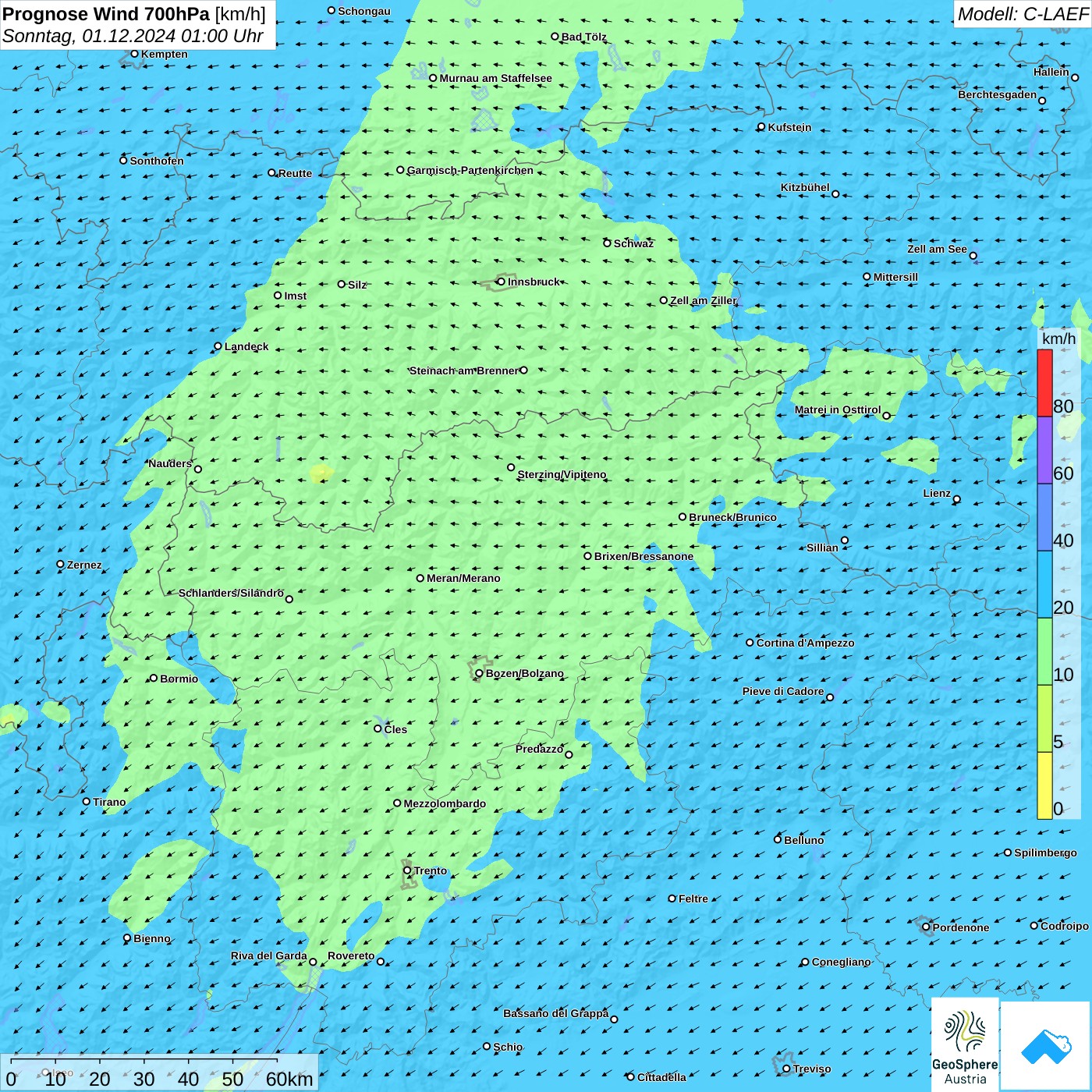Select the purple 60–80 legend color

(x=1044, y=451)
